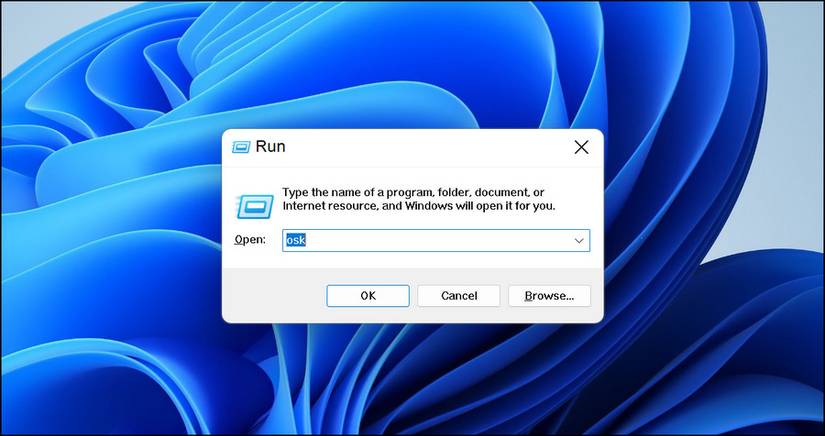Close the Run dialog with the X

click(x=581, y=147)
